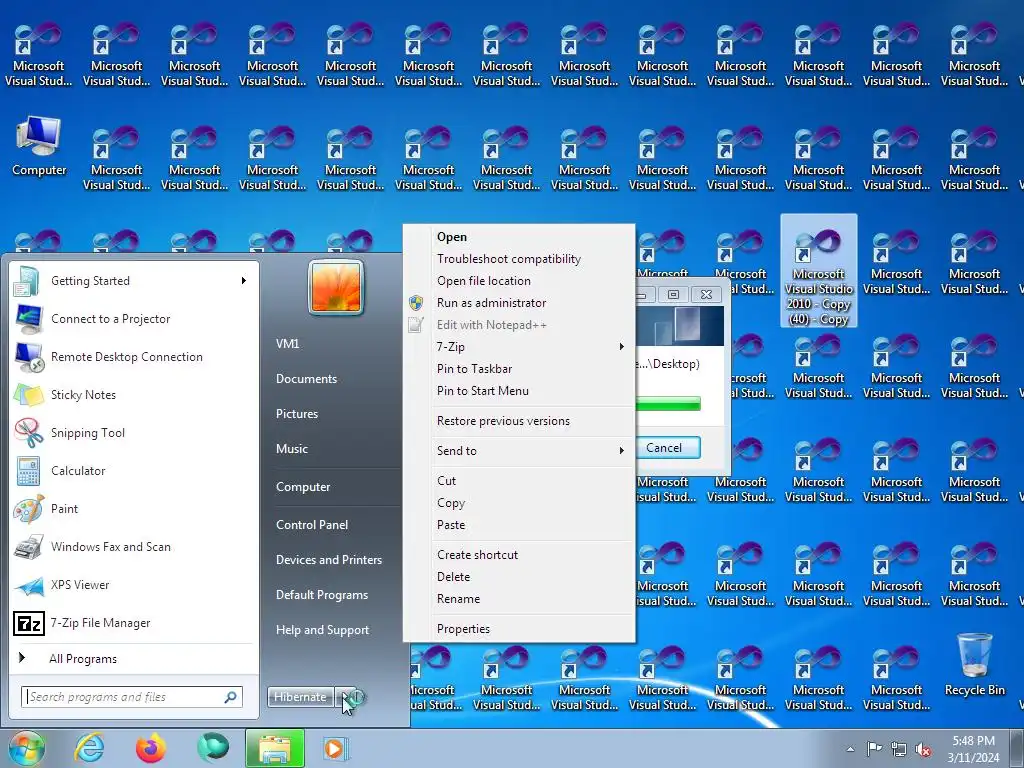Open Internet Explorer from the taskbar
The image size is (1024, 768).
[x=89, y=748]
